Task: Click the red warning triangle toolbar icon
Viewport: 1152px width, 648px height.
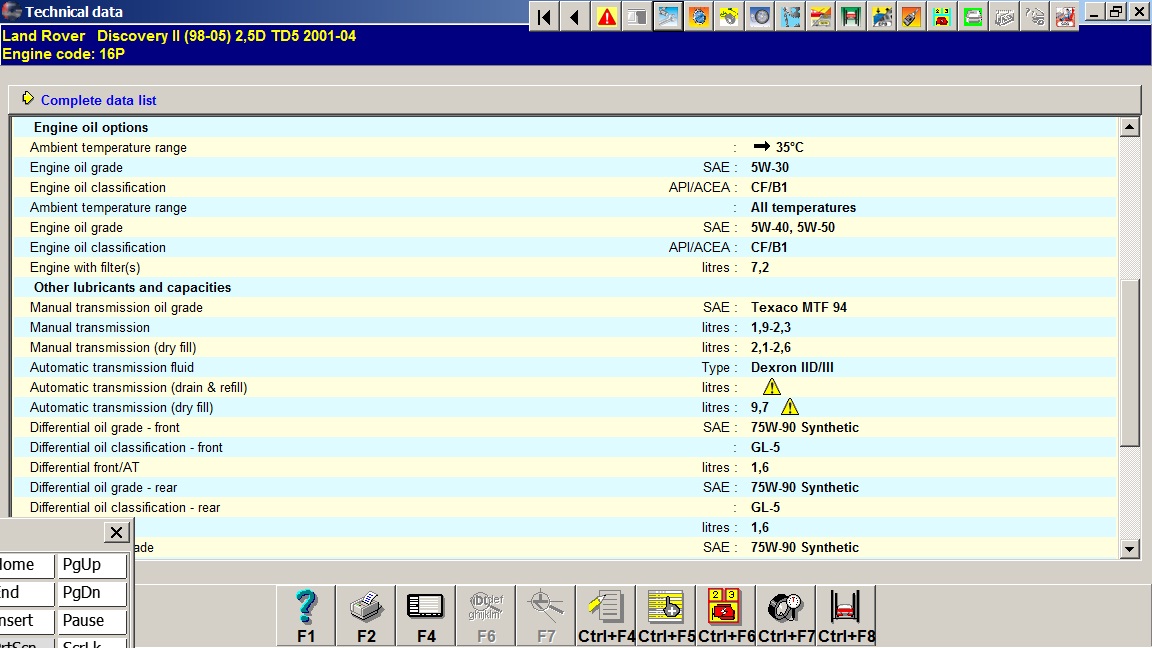Action: (607, 16)
